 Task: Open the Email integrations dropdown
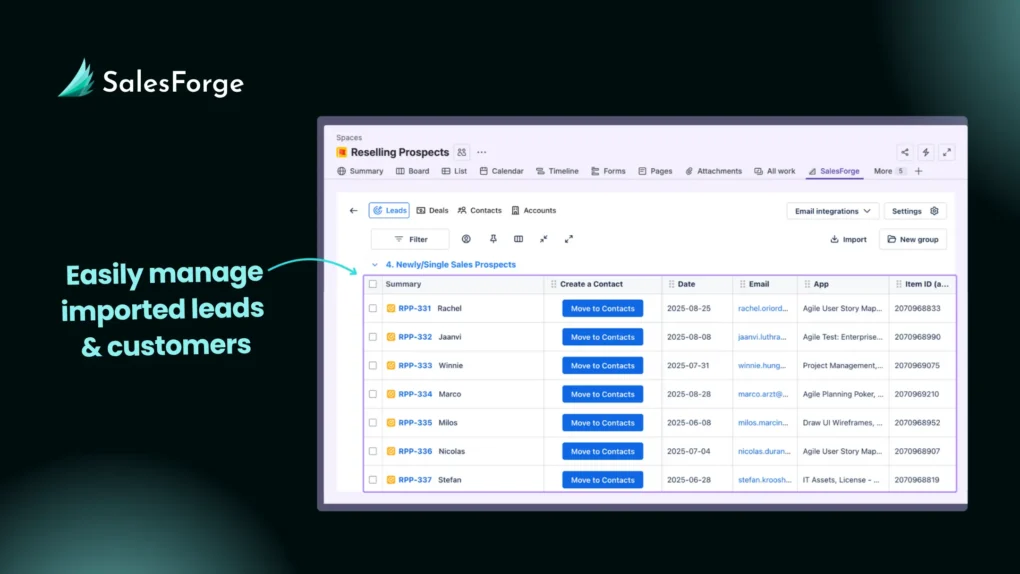pos(833,211)
